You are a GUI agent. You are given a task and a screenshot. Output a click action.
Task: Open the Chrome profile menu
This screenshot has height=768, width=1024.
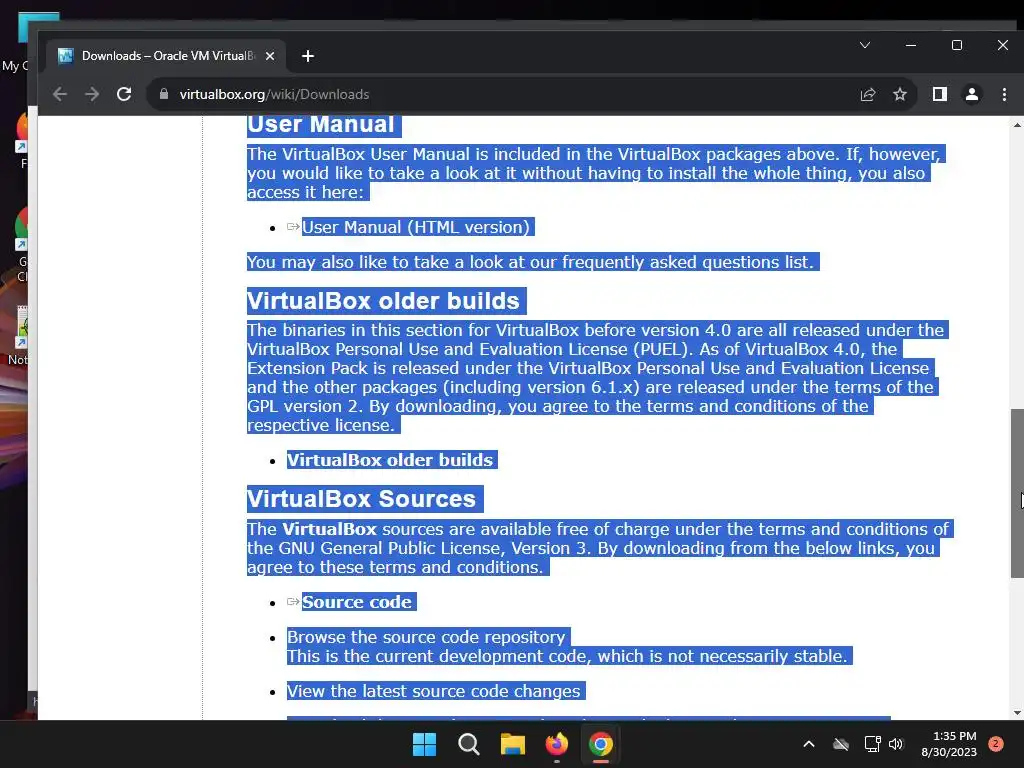(972, 95)
